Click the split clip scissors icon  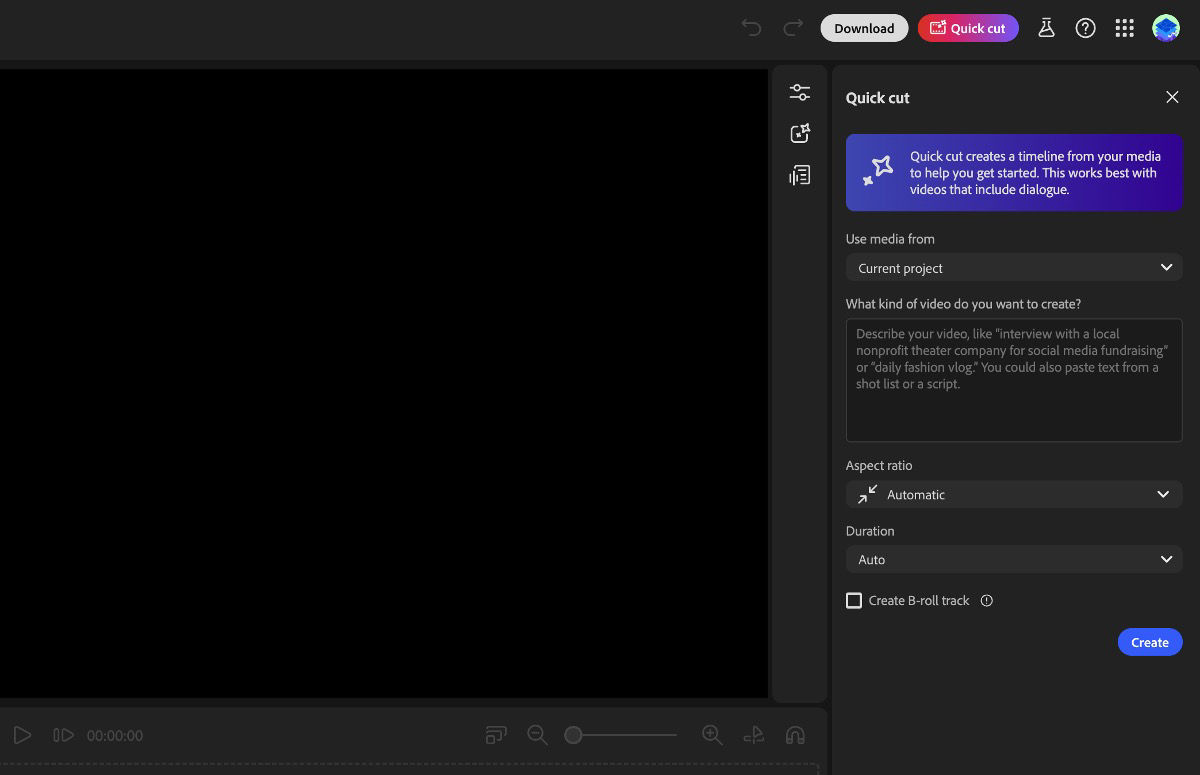coord(753,735)
